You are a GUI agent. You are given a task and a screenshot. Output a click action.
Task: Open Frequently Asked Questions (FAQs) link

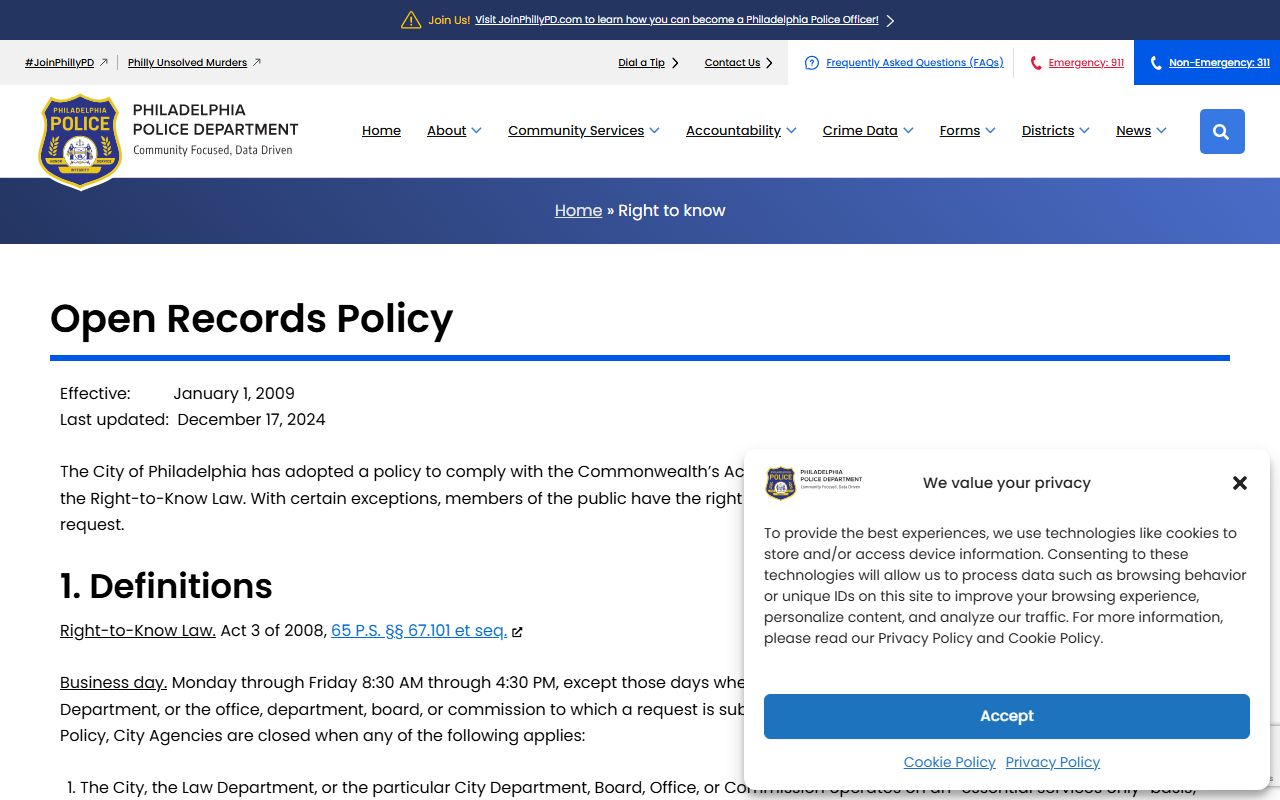pyautogui.click(x=914, y=63)
